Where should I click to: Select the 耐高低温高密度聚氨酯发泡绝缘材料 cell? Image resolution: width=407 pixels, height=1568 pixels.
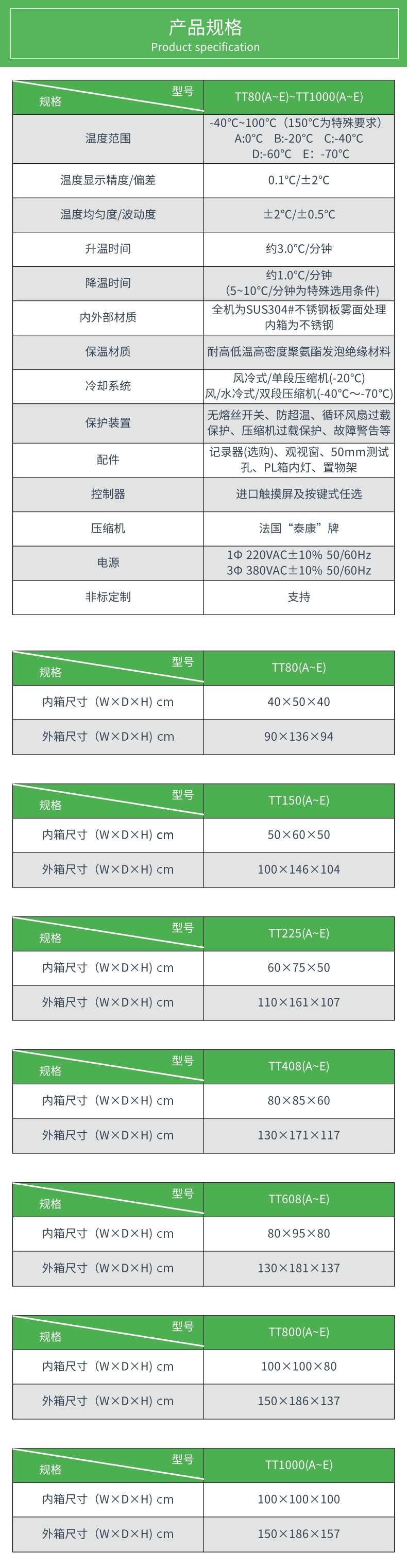[x=299, y=351]
